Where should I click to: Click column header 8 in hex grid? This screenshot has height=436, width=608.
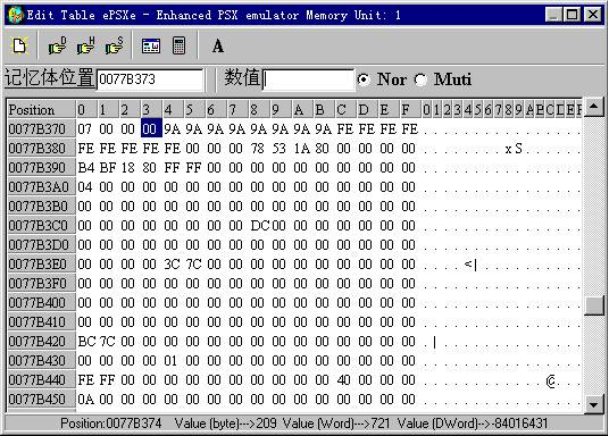(259, 110)
